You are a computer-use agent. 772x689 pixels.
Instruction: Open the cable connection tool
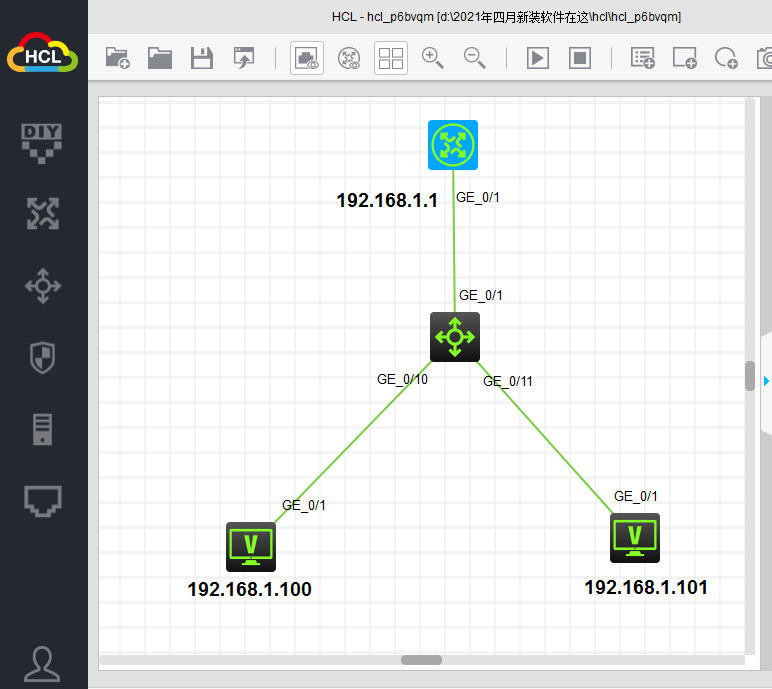pos(43,501)
